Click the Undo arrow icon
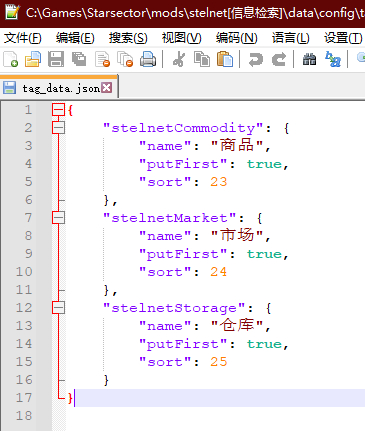 click(256, 59)
